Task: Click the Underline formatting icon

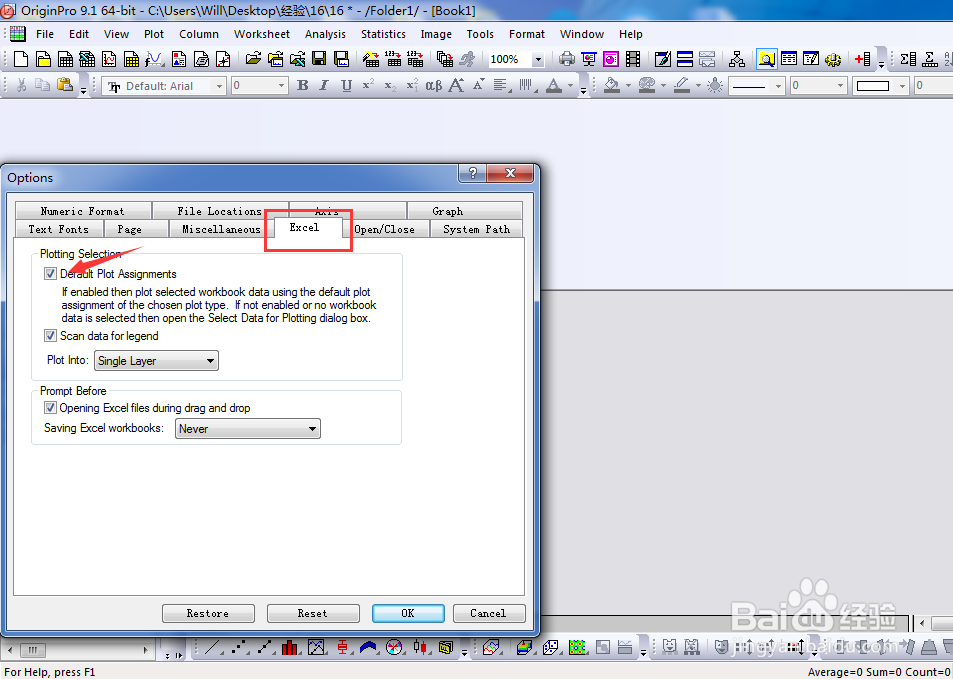Action: pyautogui.click(x=346, y=86)
